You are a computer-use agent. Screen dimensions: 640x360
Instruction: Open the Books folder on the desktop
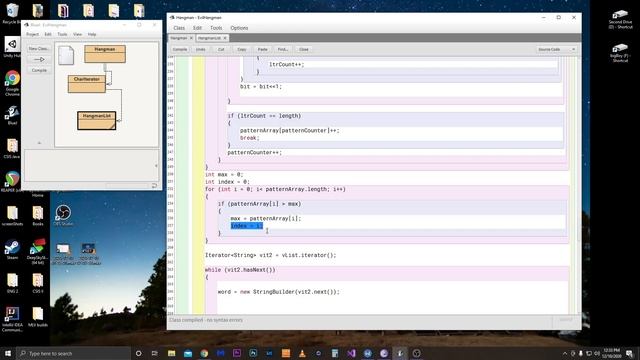coord(38,216)
